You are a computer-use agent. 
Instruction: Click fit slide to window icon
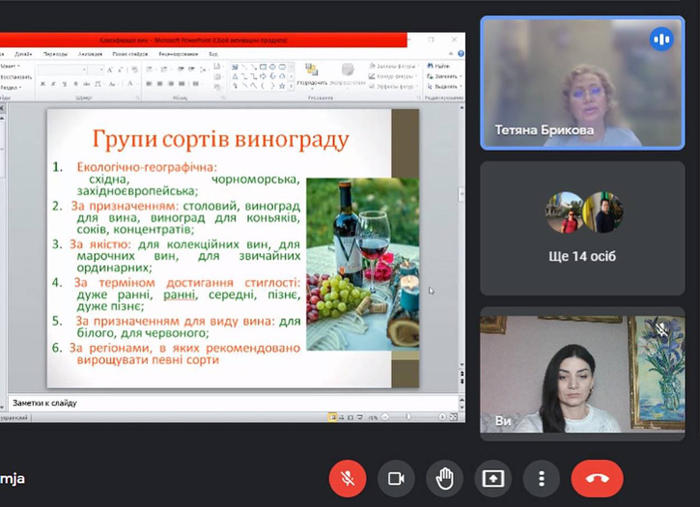454,417
